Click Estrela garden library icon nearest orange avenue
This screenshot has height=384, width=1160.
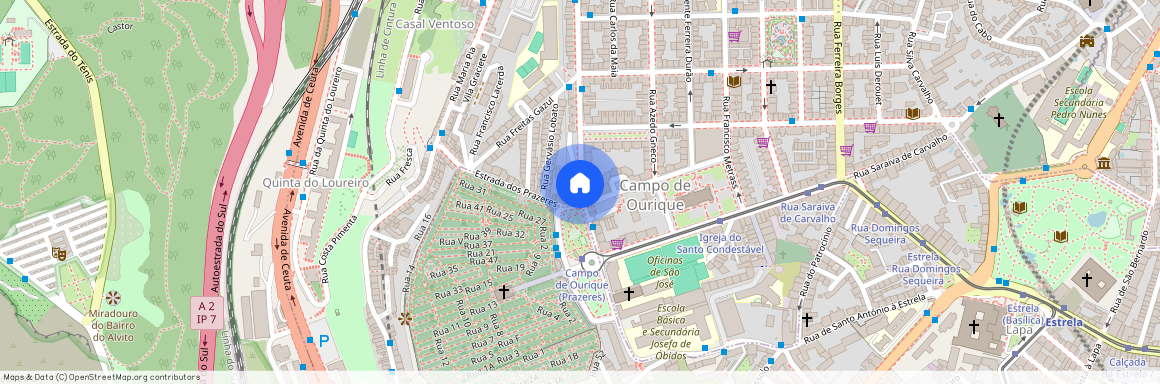click(x=1019, y=207)
